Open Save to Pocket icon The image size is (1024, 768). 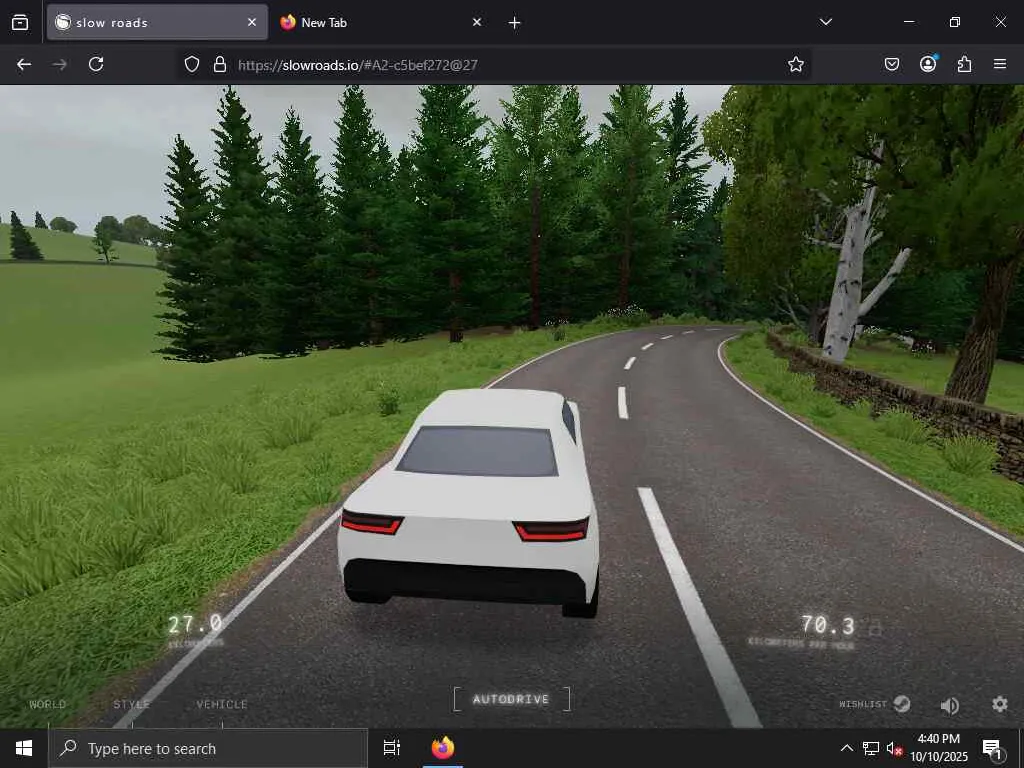[x=892, y=64]
